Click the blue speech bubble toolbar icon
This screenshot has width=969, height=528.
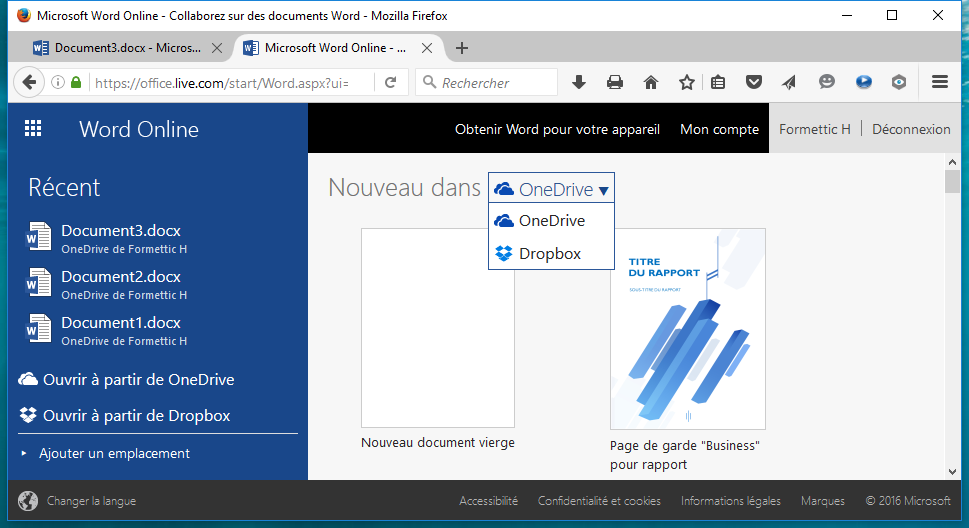[863, 82]
